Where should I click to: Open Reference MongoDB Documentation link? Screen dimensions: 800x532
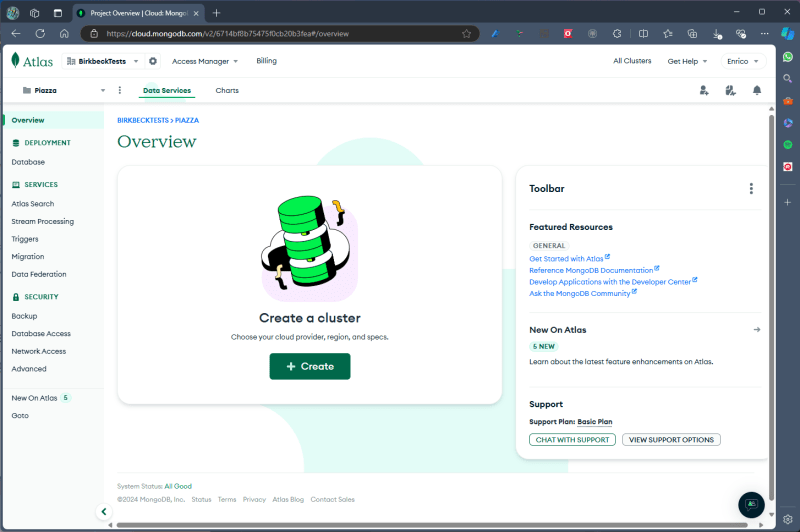point(594,270)
